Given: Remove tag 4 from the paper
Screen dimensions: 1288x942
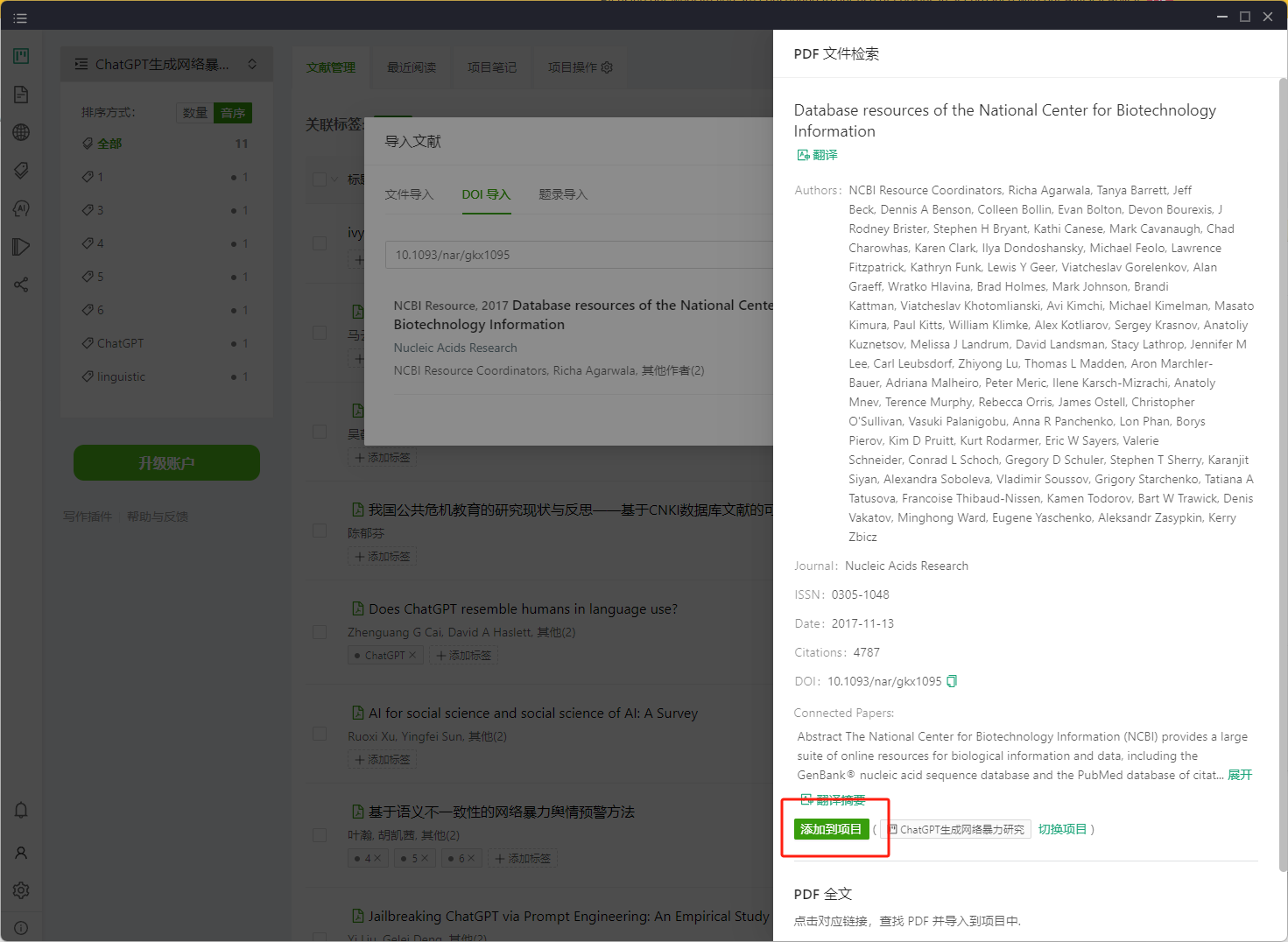Looking at the screenshot, I should (377, 858).
